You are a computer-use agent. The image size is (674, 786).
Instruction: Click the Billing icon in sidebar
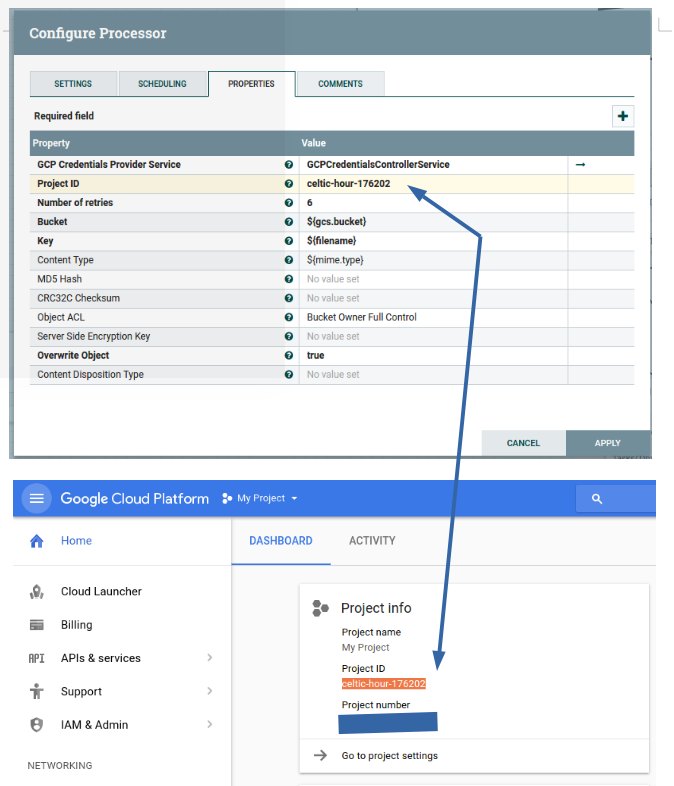coord(37,625)
